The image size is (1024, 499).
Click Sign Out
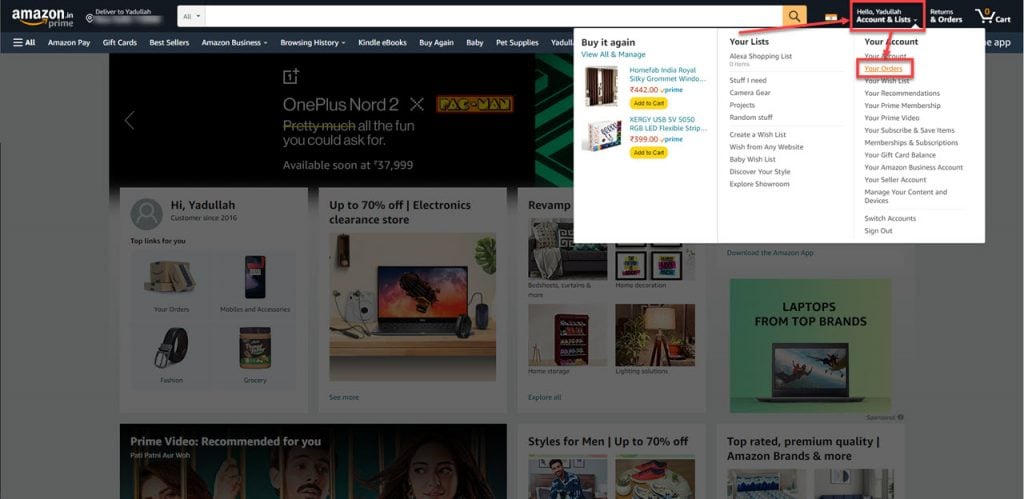[878, 231]
